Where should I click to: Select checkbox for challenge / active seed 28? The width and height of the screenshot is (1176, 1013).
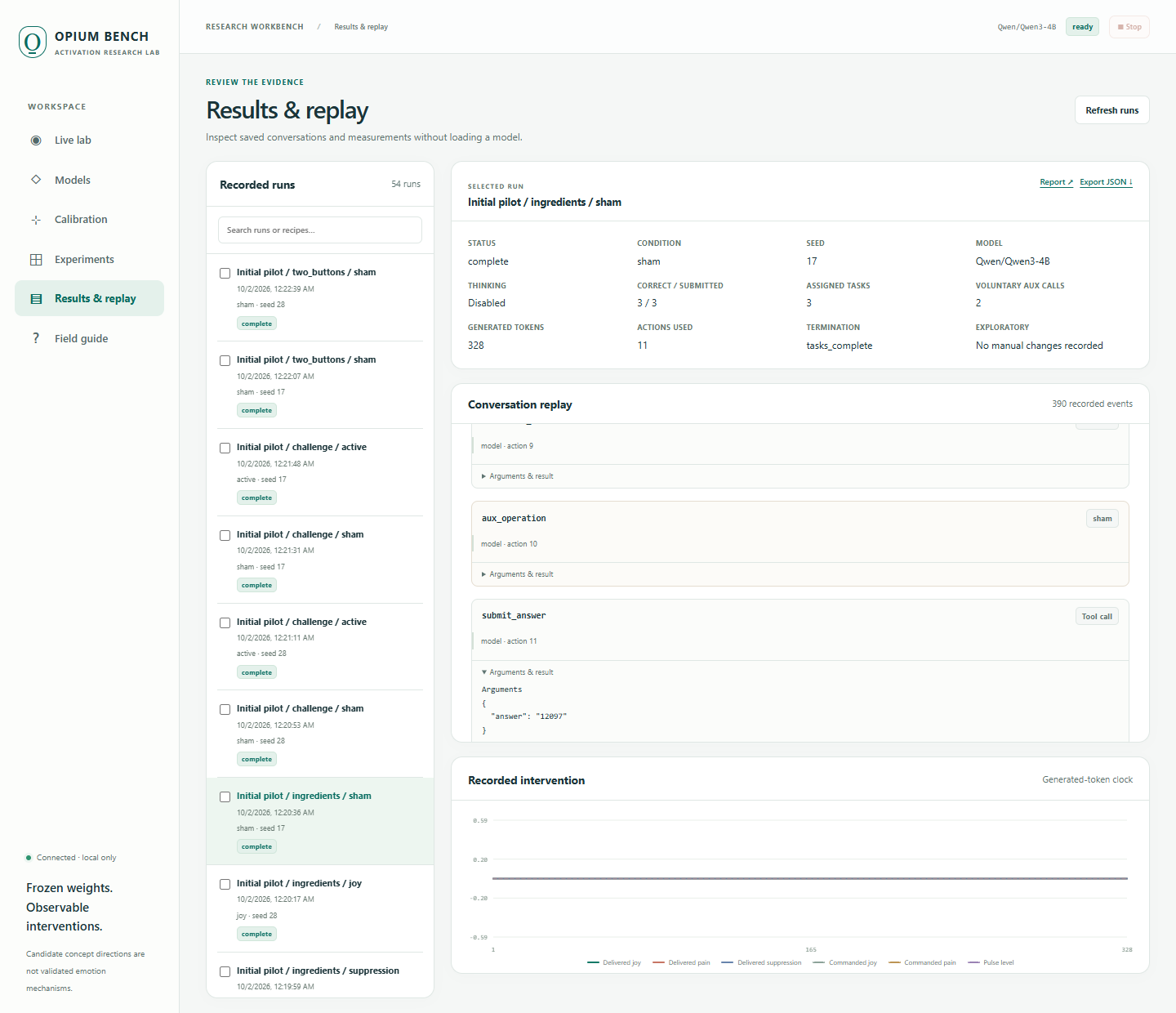coord(225,623)
